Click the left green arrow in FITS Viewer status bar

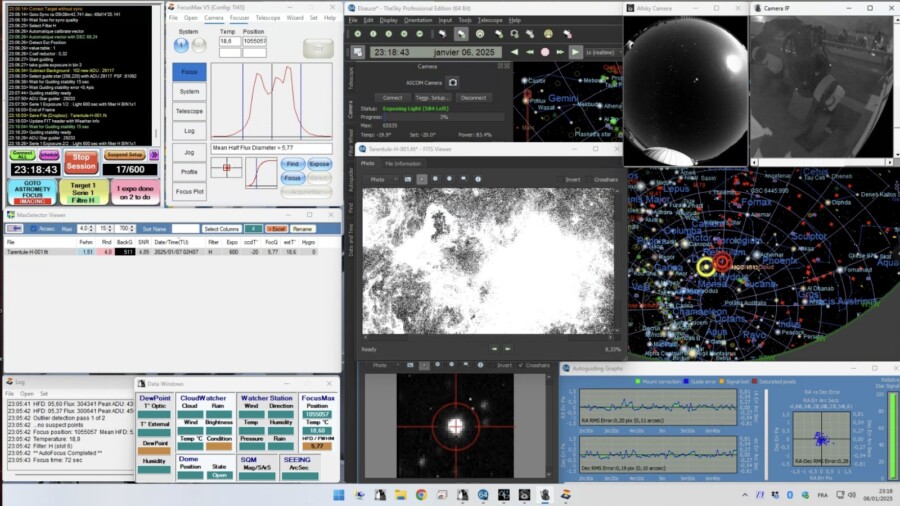[494, 348]
